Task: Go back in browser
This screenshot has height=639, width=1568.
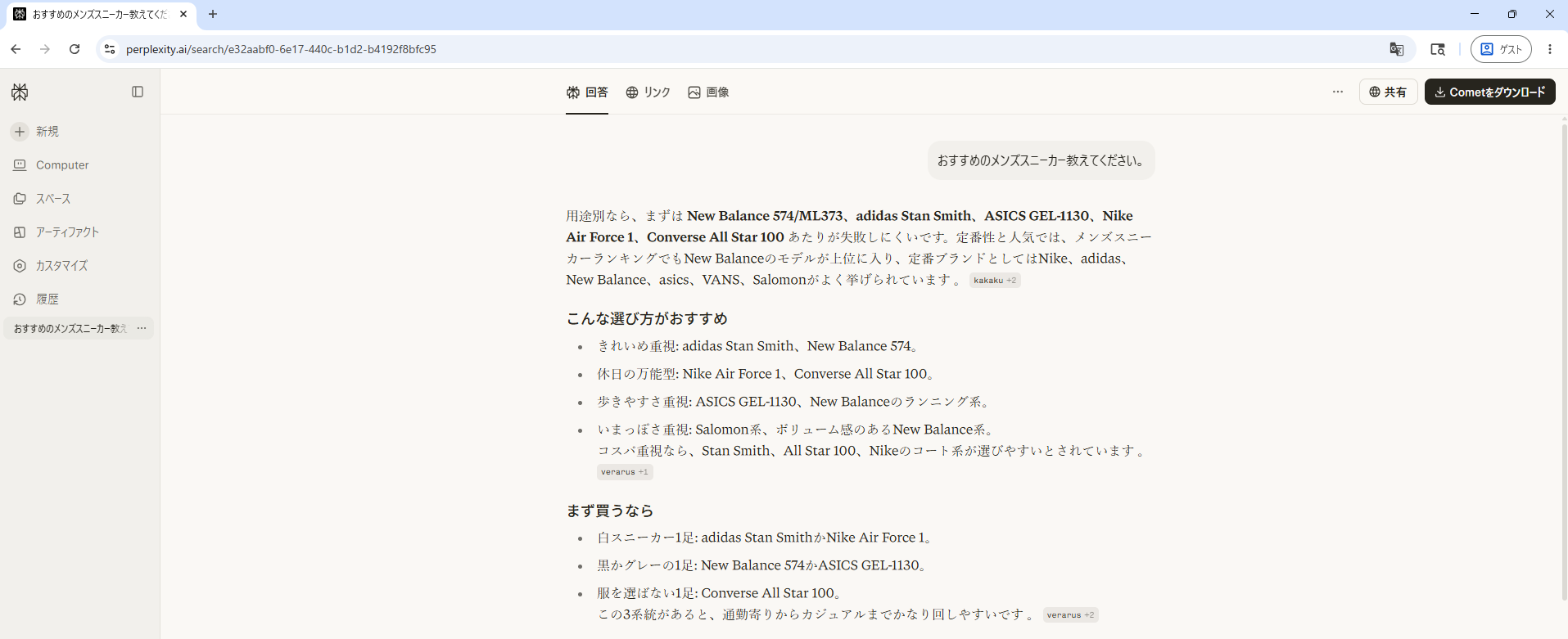Action: click(x=16, y=49)
